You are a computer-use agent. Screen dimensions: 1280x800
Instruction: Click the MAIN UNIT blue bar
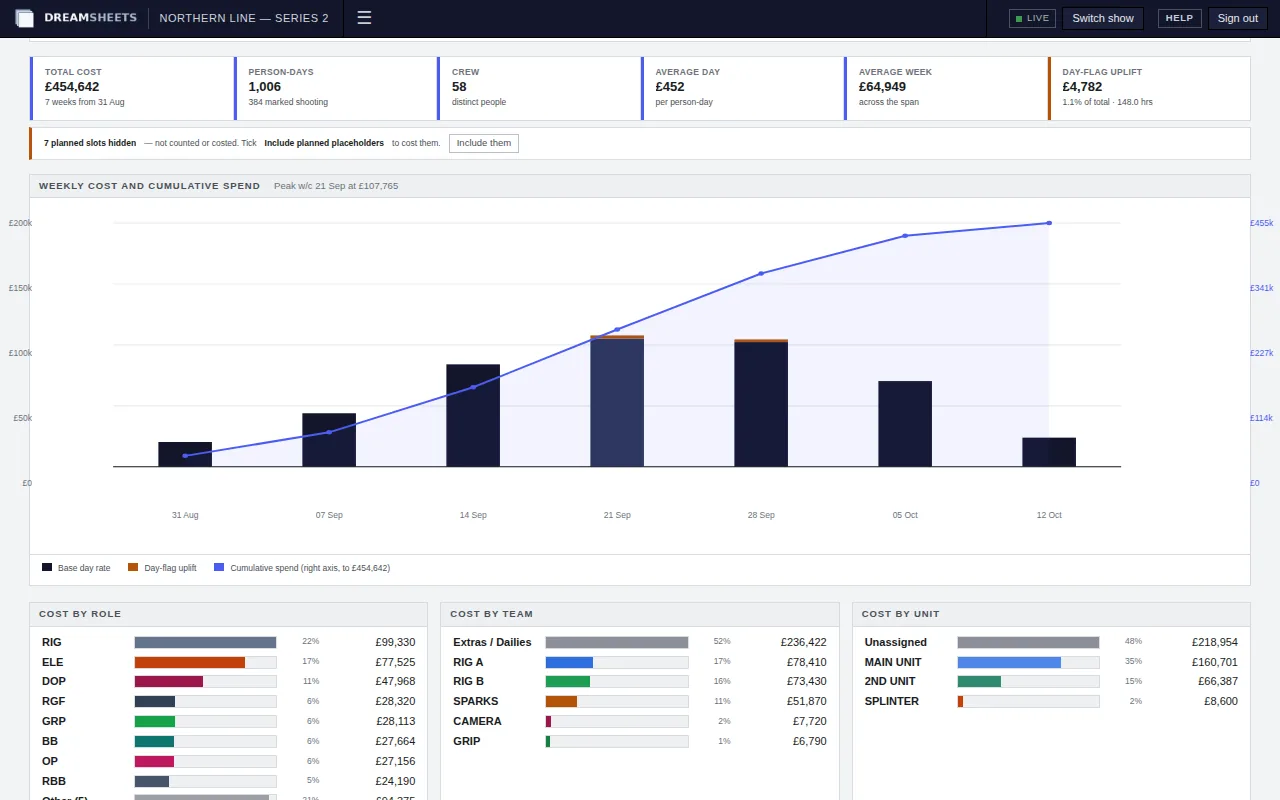click(1009, 662)
